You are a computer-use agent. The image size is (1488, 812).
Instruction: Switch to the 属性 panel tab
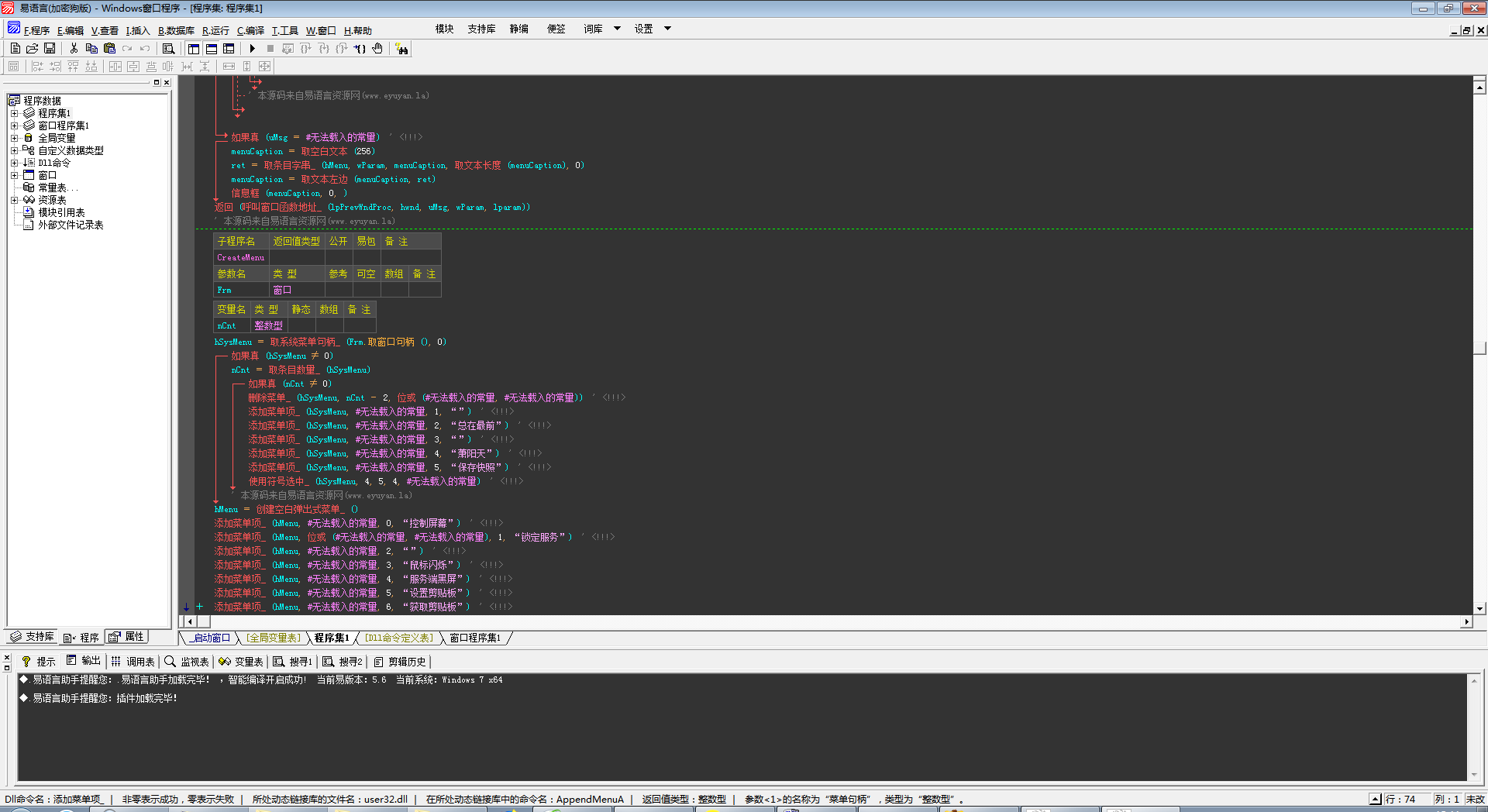click(126, 637)
